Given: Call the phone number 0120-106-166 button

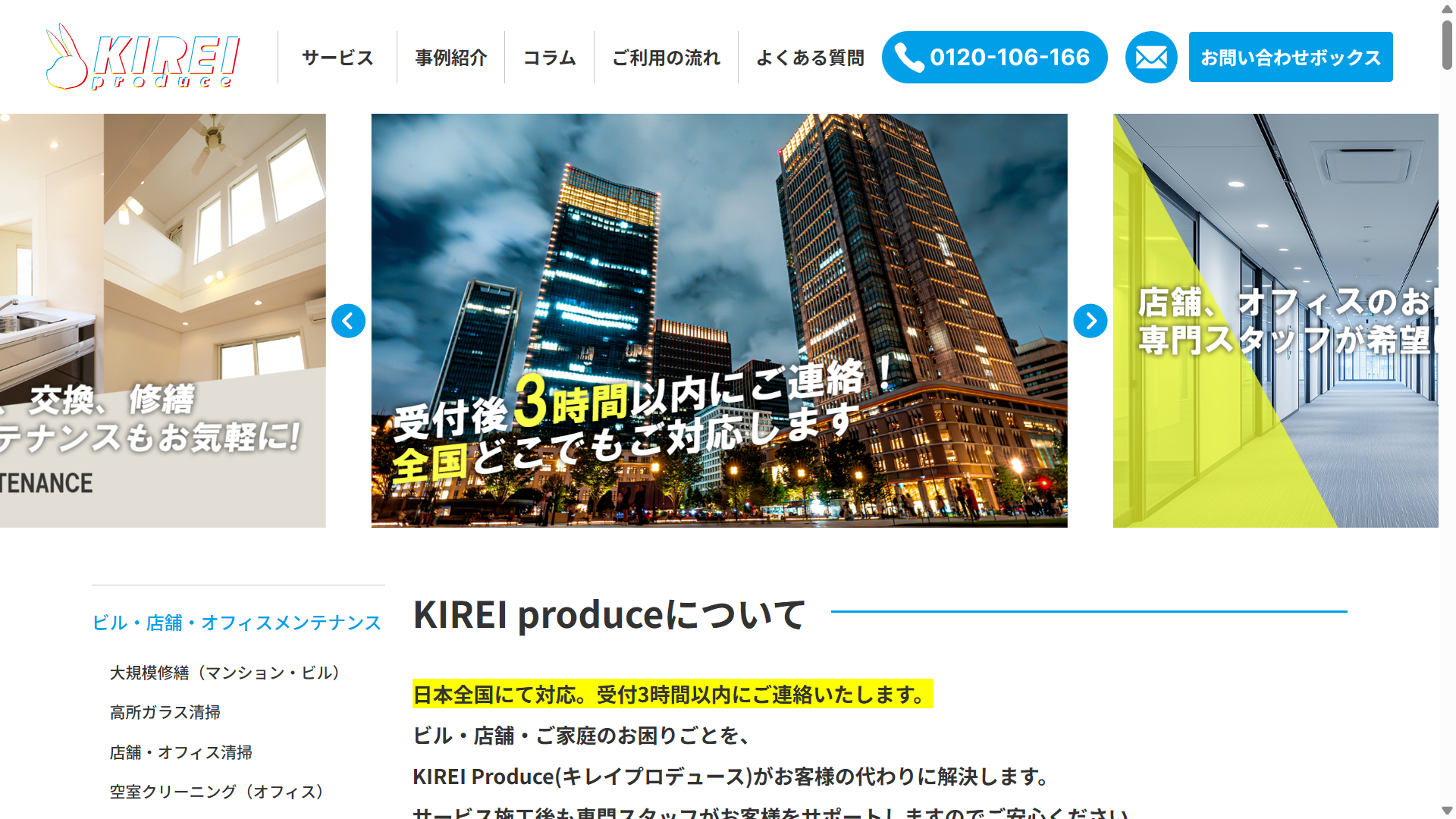Looking at the screenshot, I should (x=994, y=57).
